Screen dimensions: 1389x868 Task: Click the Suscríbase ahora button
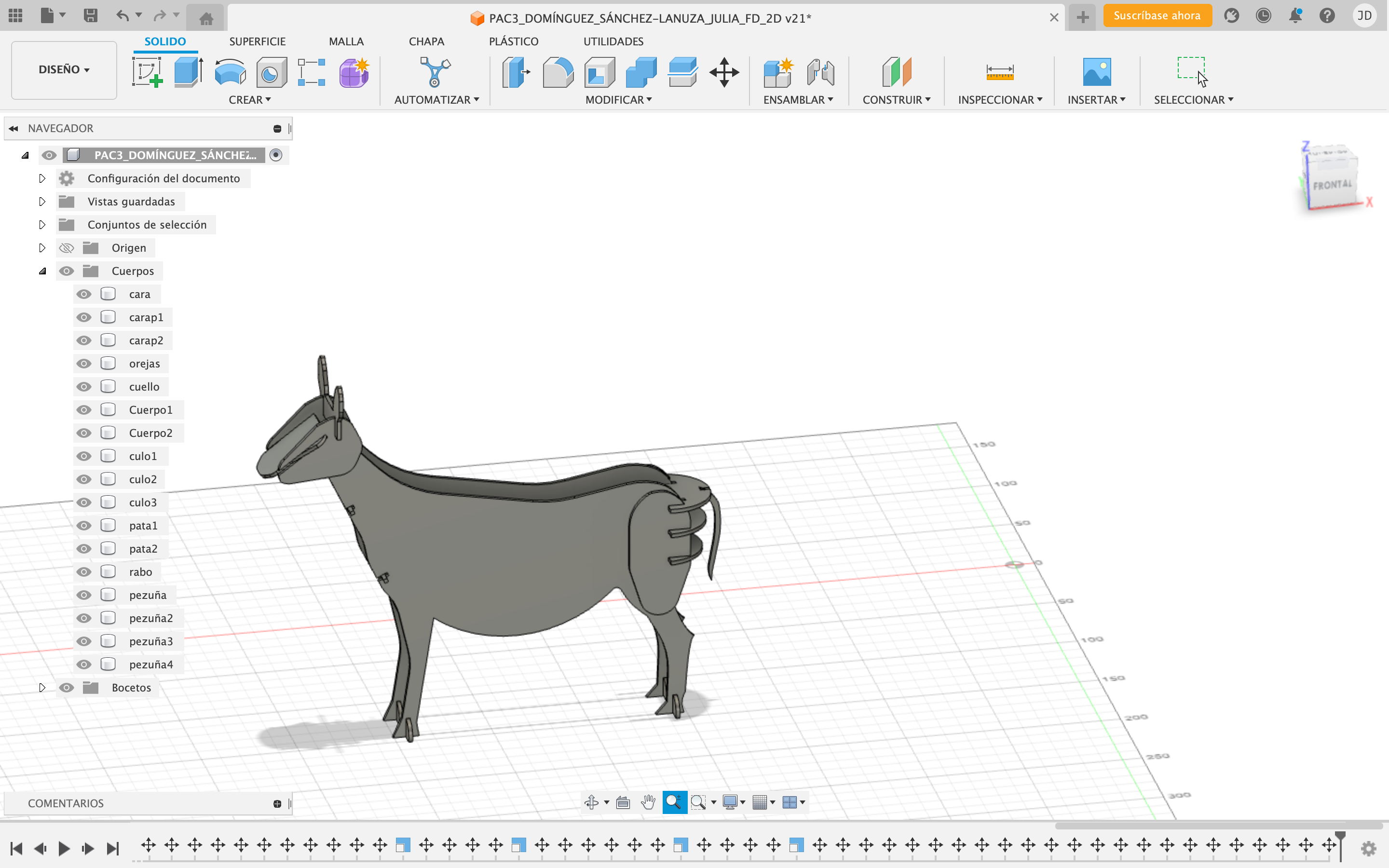point(1157,15)
